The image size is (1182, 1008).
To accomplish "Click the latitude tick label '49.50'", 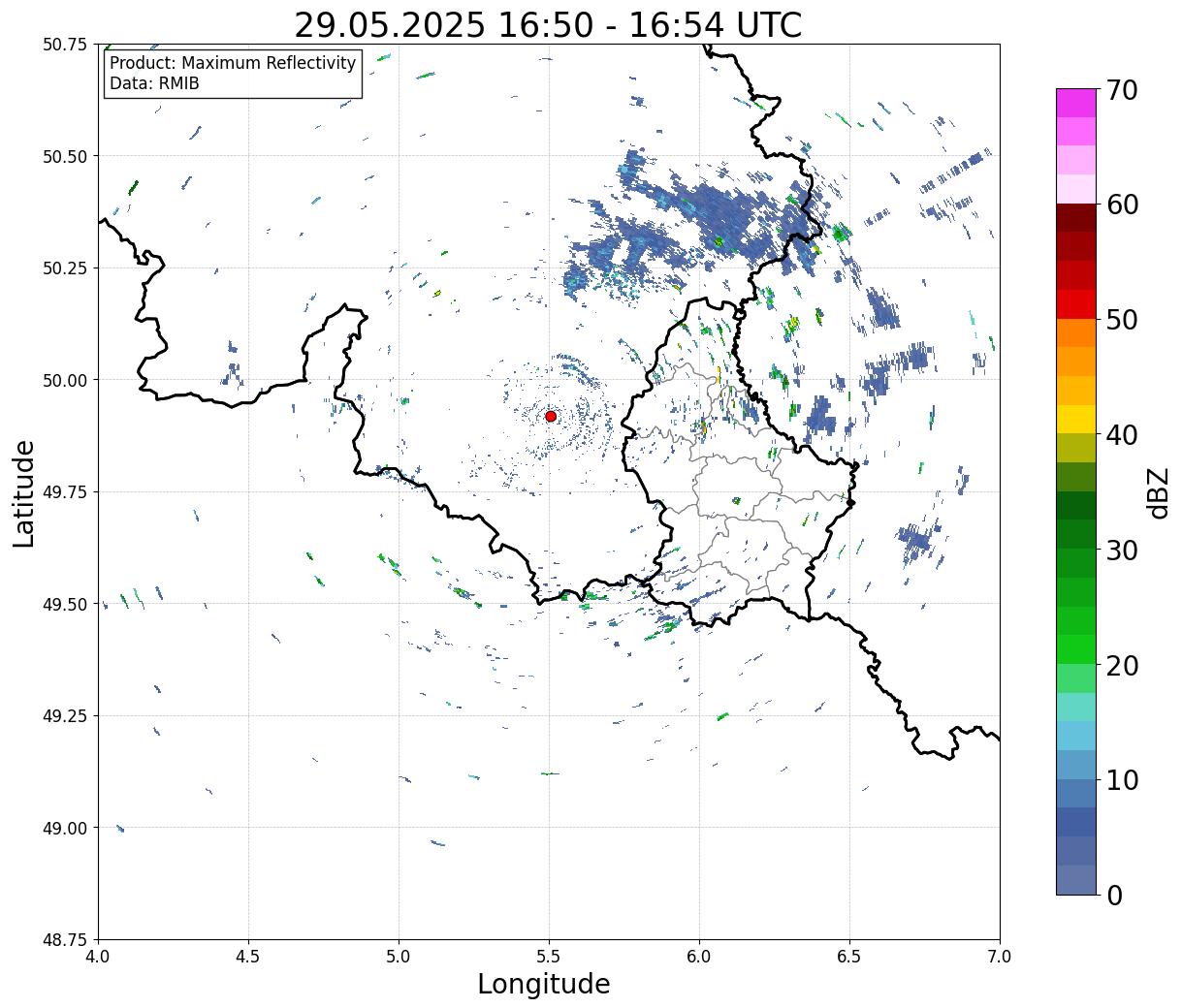I will click(x=65, y=604).
